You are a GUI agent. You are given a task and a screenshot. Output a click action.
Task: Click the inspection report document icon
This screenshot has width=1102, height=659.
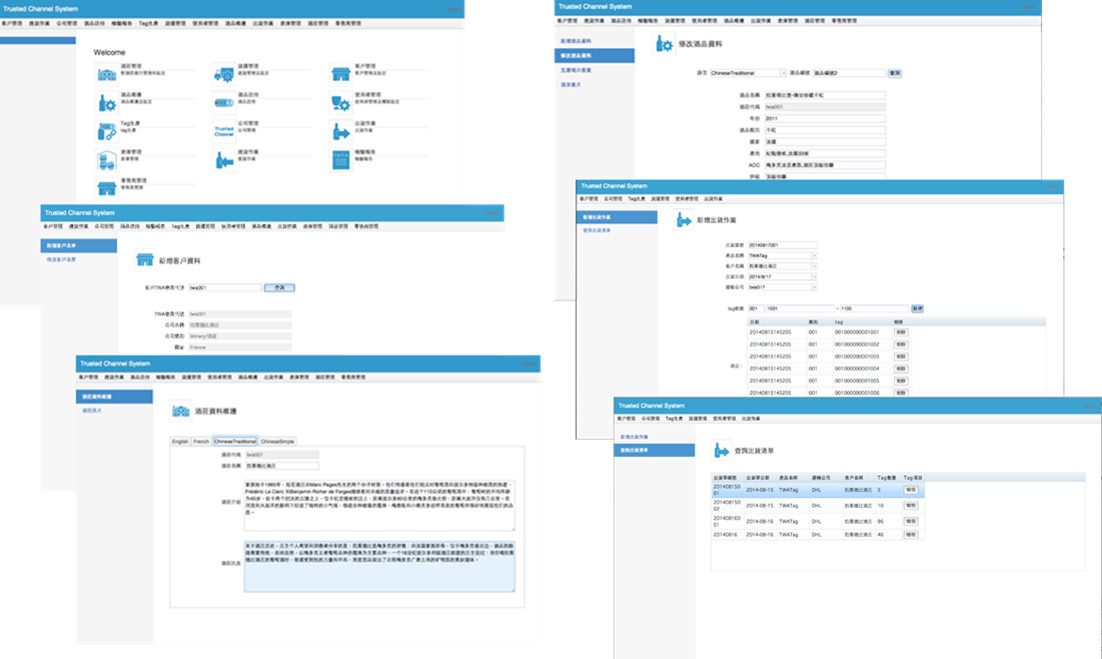[x=339, y=159]
